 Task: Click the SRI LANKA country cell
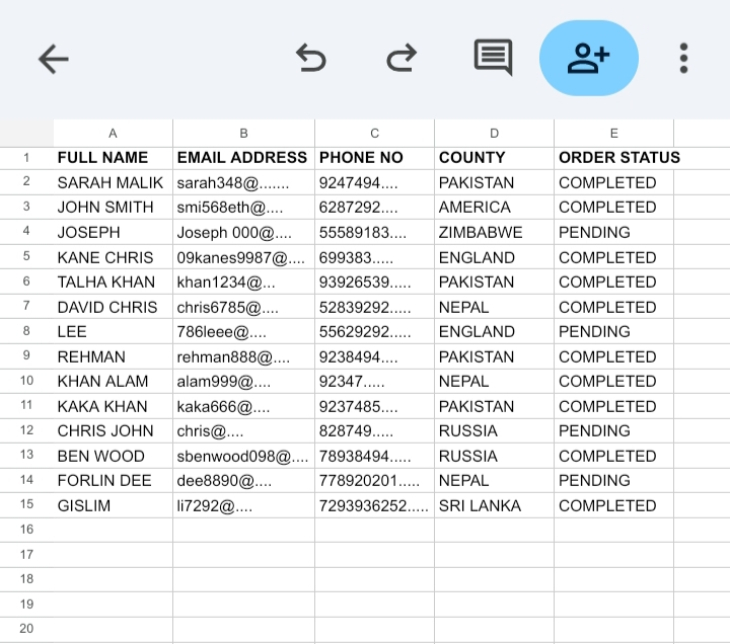[480, 506]
